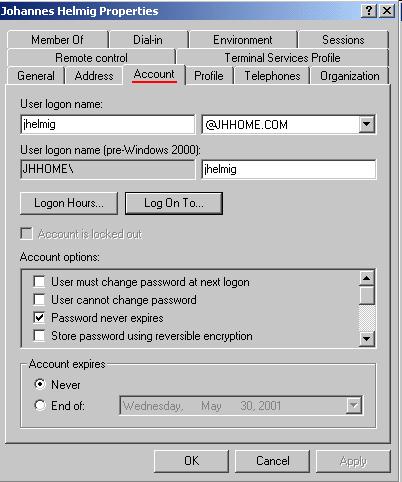Click the Logon Hours button
Viewport: 402px width, 482px height.
coord(69,203)
